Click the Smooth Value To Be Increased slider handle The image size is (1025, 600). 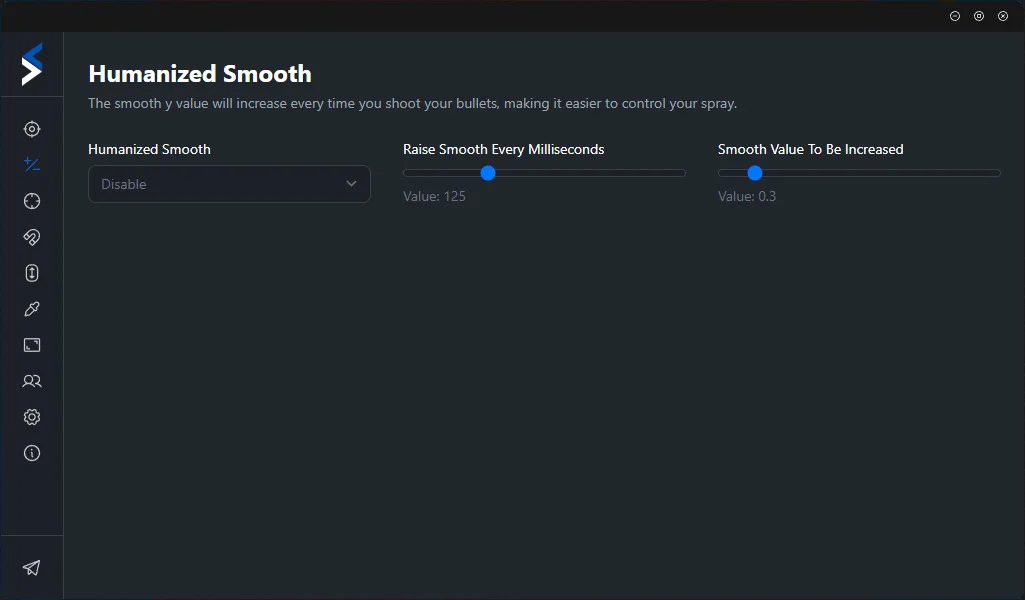pos(755,173)
